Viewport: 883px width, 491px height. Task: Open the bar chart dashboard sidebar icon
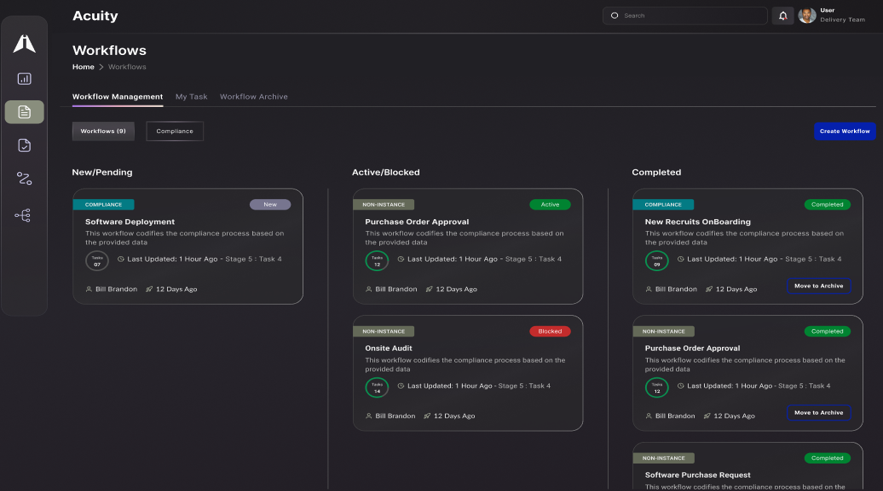[24, 79]
